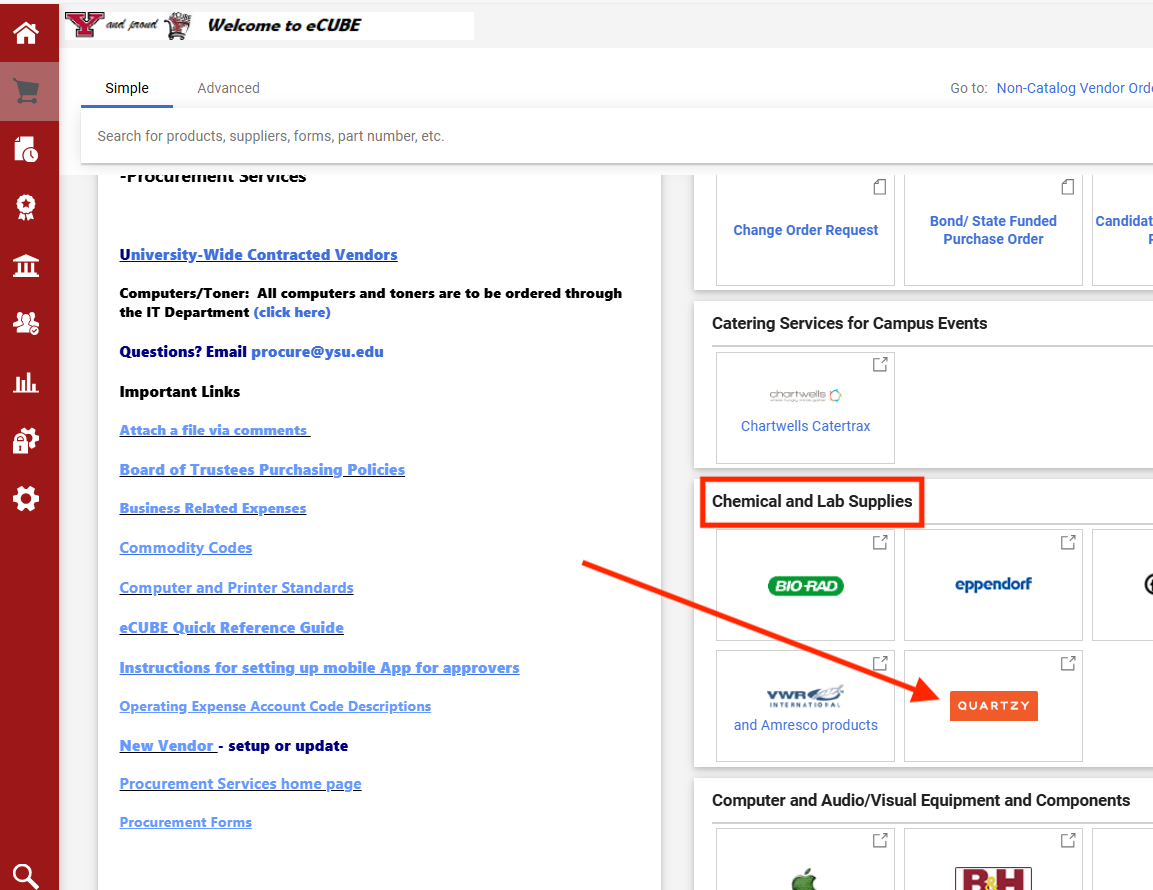Open University-Wide Contracted Vendors link
The height and width of the screenshot is (890, 1153).
(x=258, y=254)
